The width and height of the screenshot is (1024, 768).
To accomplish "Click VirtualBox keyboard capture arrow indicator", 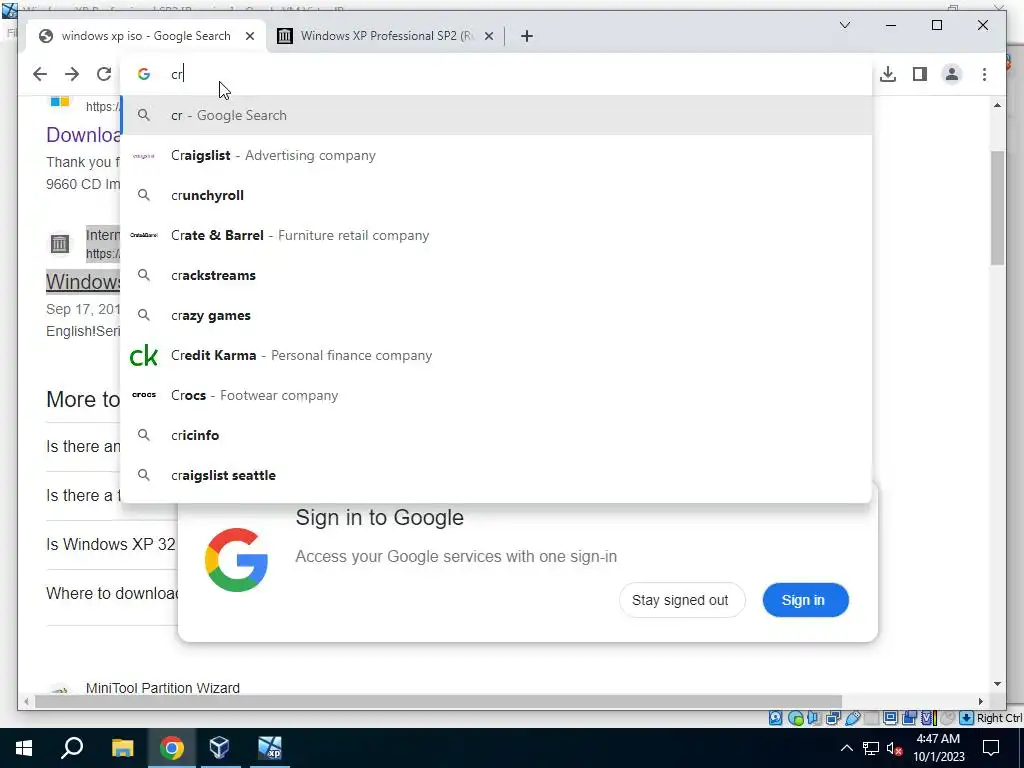I will pyautogui.click(x=966, y=718).
